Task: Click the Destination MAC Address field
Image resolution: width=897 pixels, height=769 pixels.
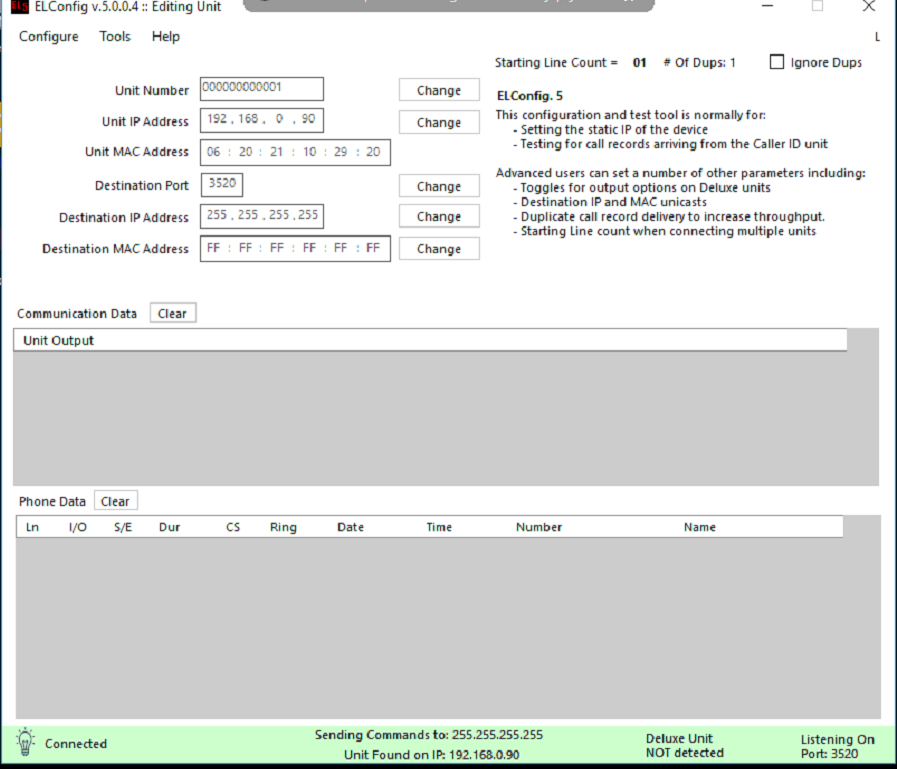Action: [294, 248]
